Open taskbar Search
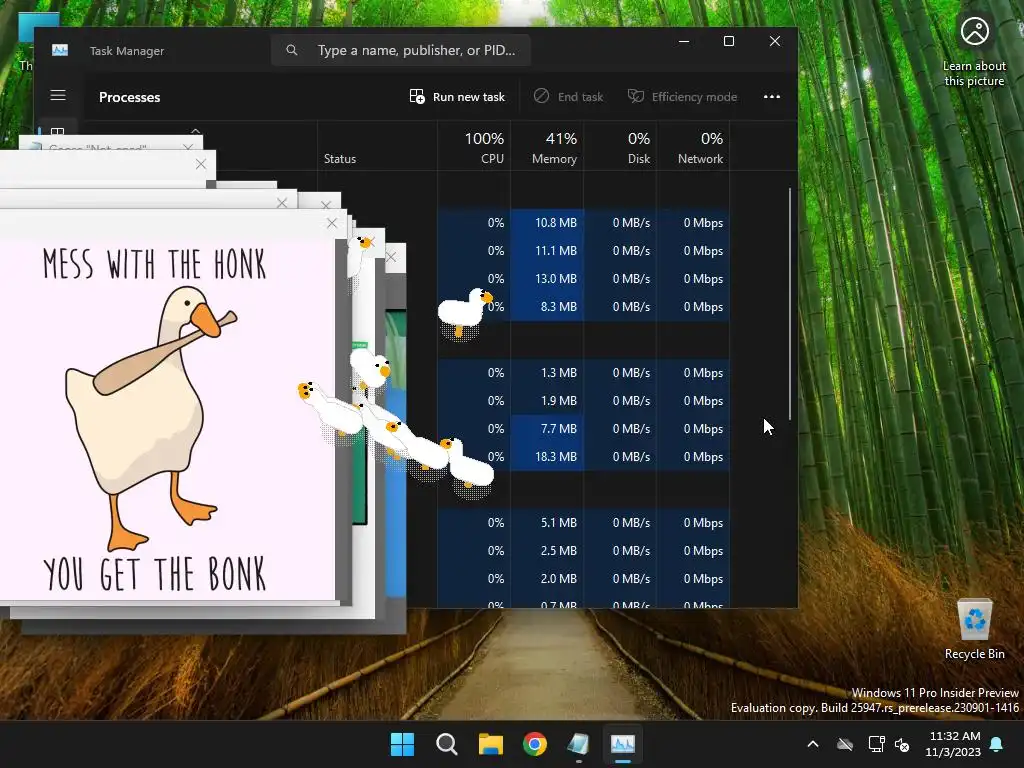Viewport: 1024px width, 768px height. pyautogui.click(x=447, y=744)
